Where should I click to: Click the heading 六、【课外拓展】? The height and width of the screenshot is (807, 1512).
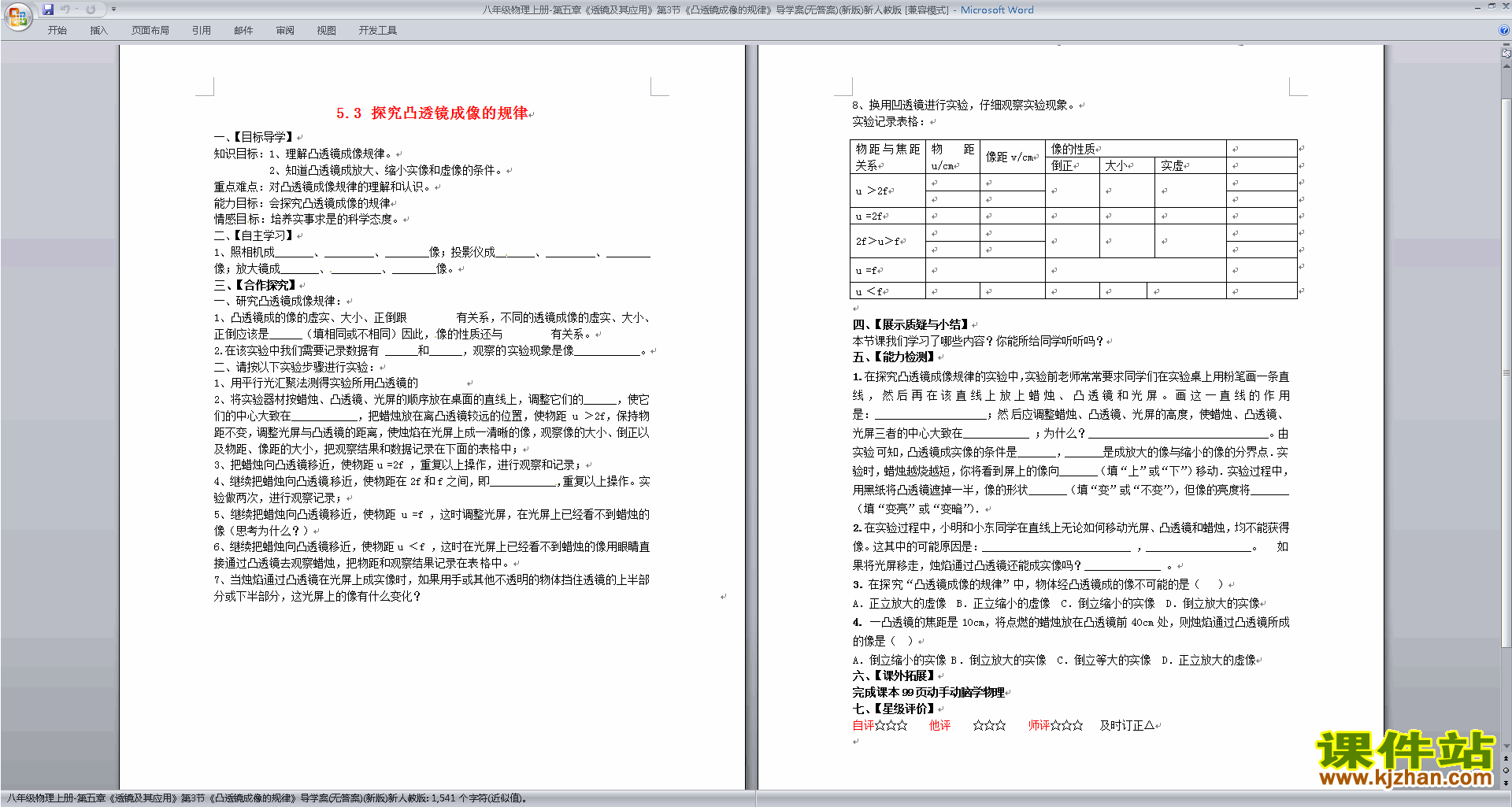894,676
